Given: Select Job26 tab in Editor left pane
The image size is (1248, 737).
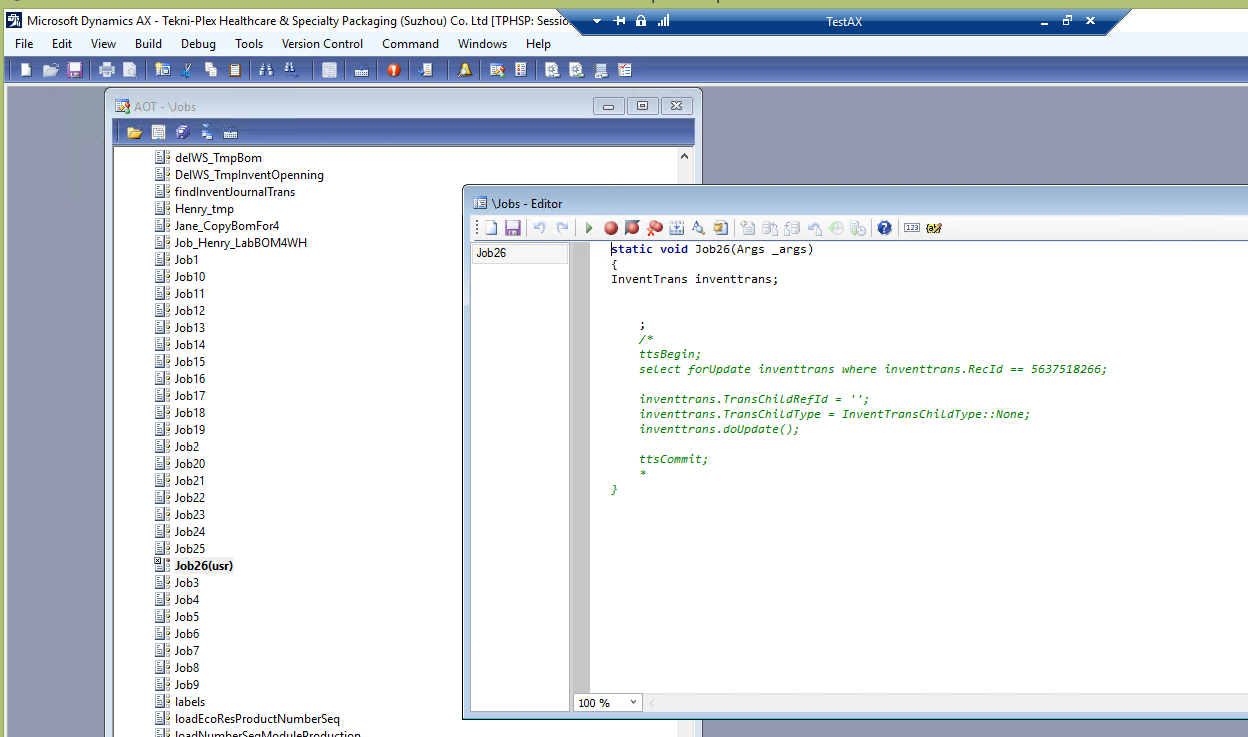Looking at the screenshot, I should point(519,253).
